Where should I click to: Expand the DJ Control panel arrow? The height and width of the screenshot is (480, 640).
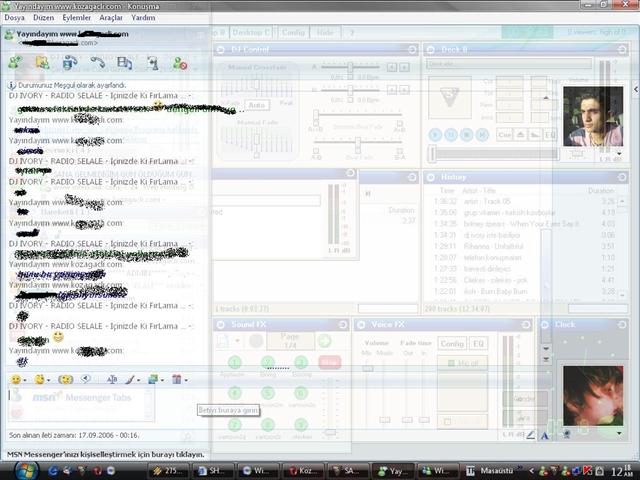click(411, 49)
